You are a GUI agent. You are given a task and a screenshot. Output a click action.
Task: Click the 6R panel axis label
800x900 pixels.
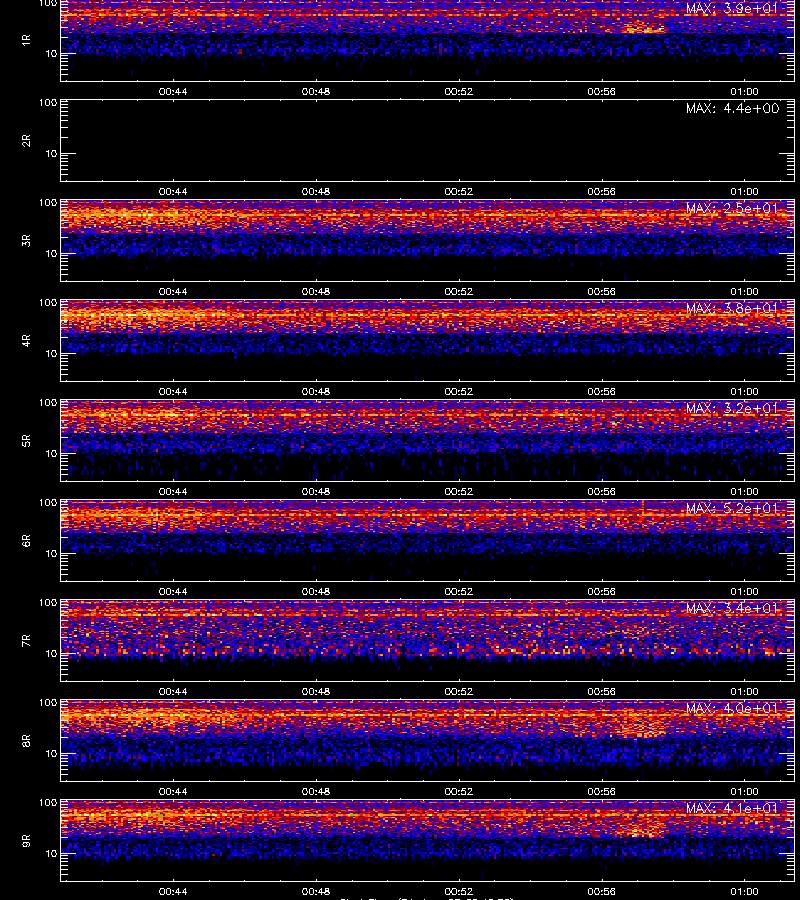tap(26, 541)
